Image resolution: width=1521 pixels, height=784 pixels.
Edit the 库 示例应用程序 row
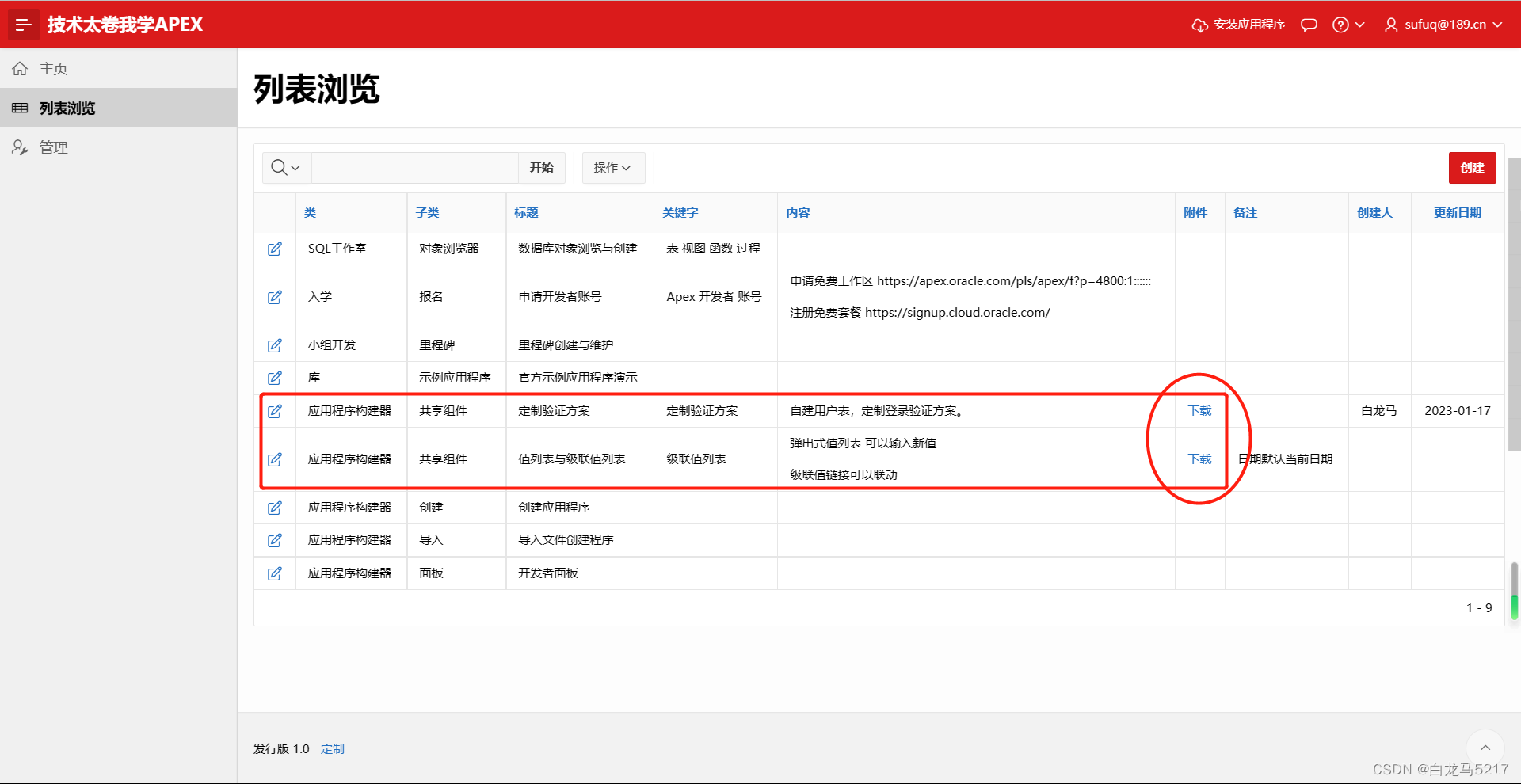click(x=275, y=378)
